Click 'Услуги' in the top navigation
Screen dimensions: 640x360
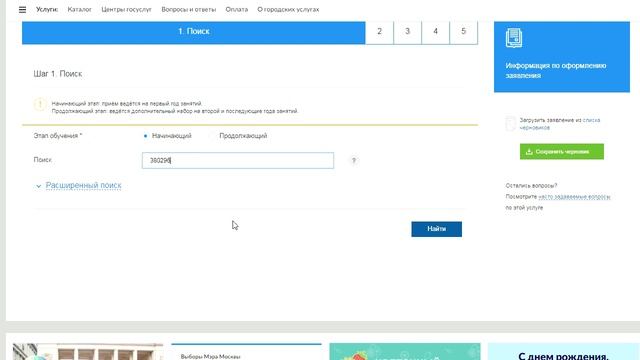[47, 9]
